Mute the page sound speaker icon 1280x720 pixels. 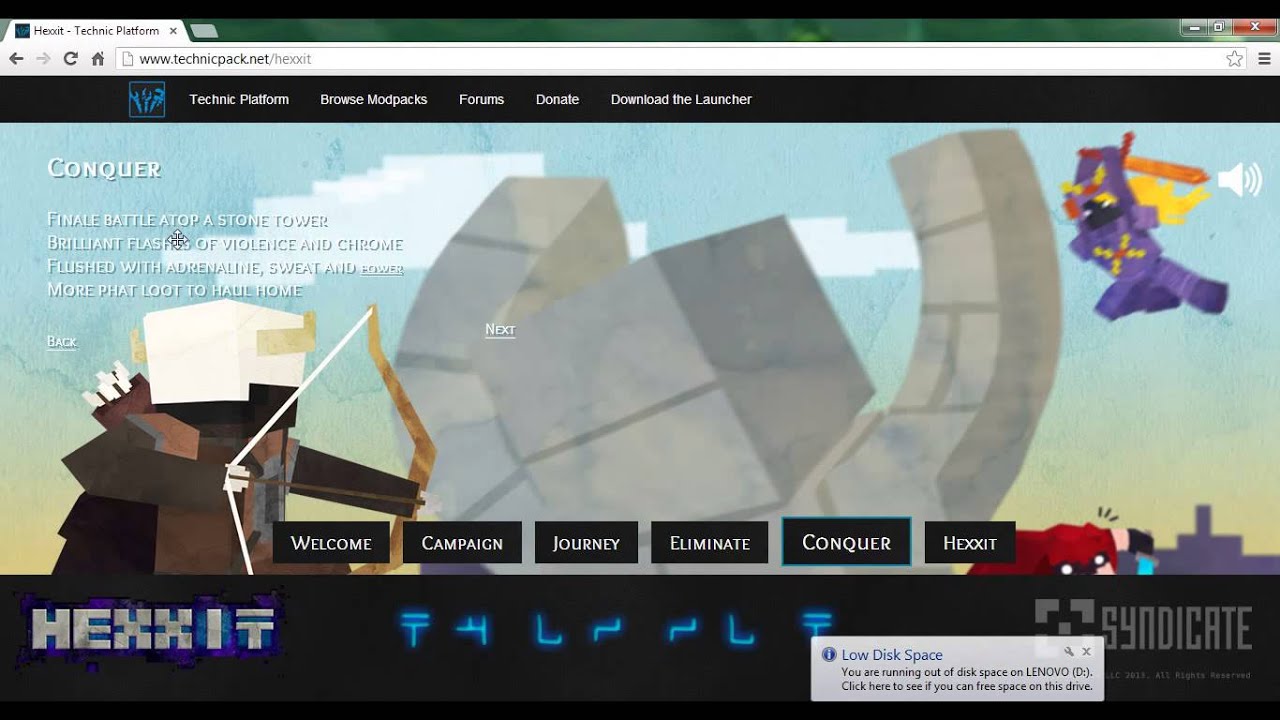(x=1239, y=180)
